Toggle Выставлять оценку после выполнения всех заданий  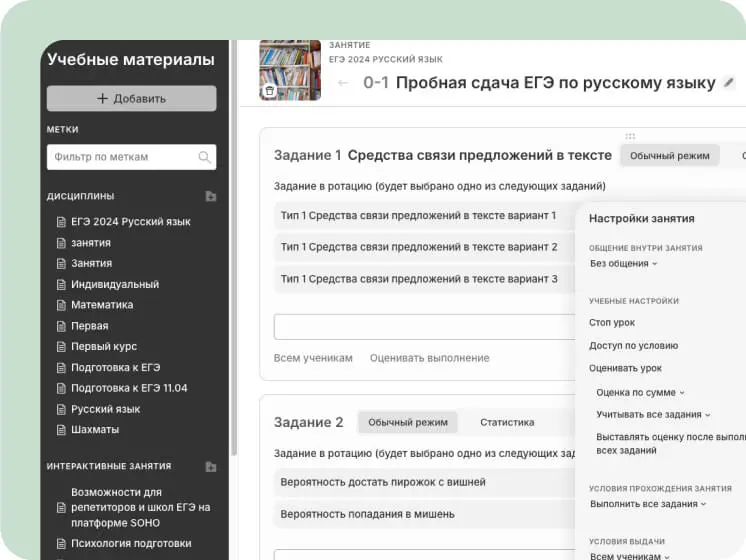tap(671, 443)
